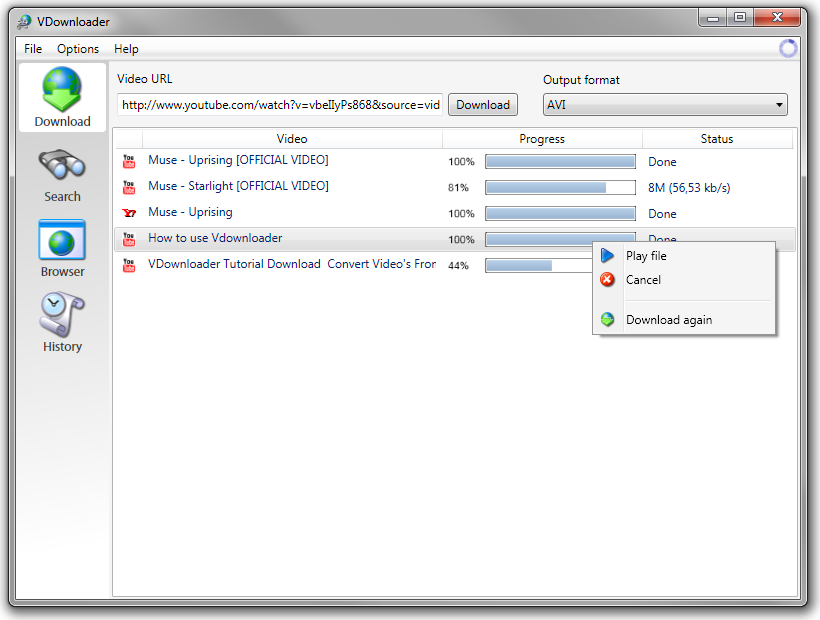Open the History scroll section
Image resolution: width=820 pixels, height=620 pixels.
62,323
